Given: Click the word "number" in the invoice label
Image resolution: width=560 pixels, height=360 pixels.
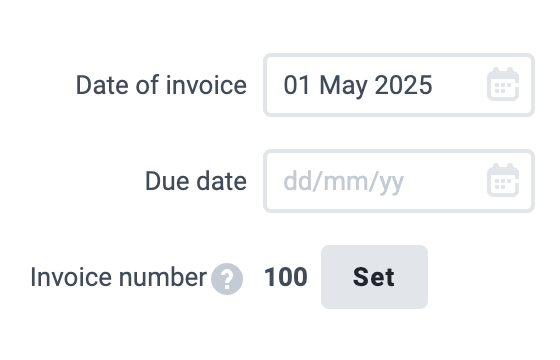Looking at the screenshot, I should coord(162,277).
